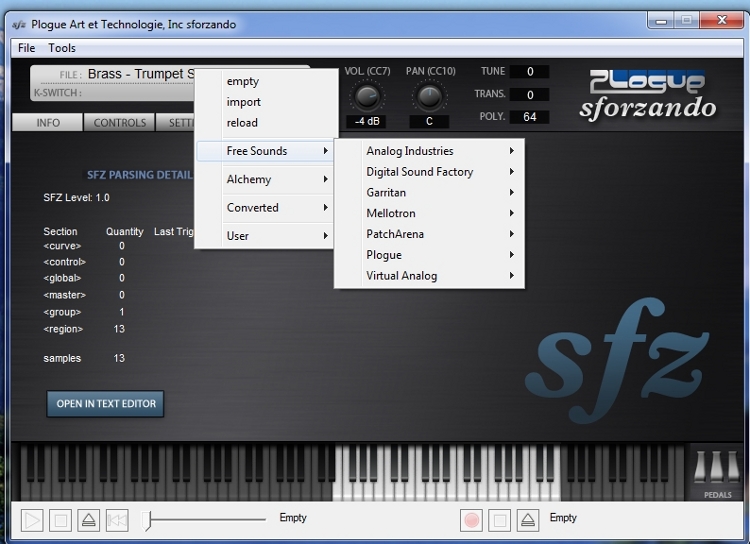The height and width of the screenshot is (544, 750).
Task: Click the TRANS. value field
Action: coord(529,94)
